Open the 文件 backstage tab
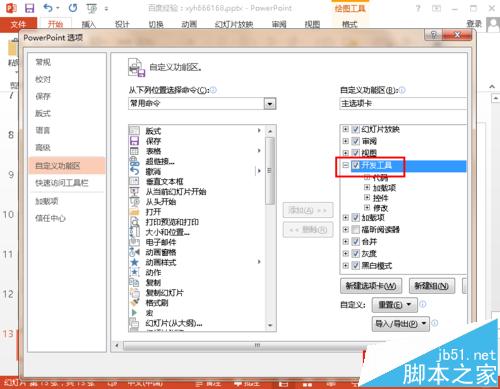The image size is (500, 389). point(18,24)
